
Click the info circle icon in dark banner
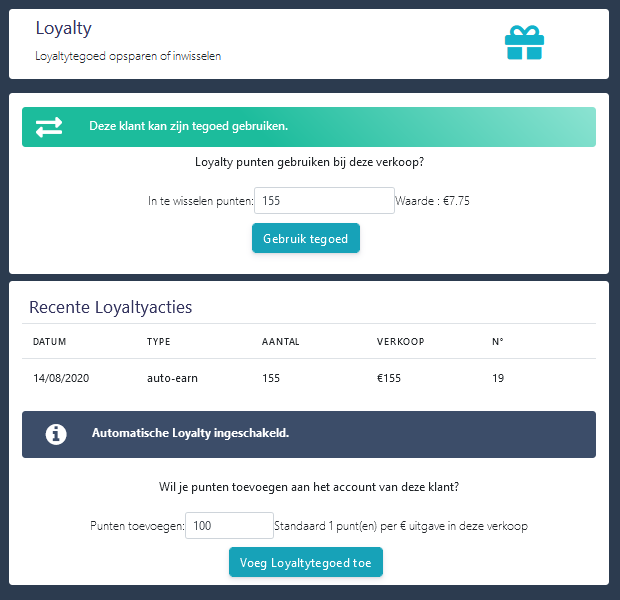pos(56,435)
